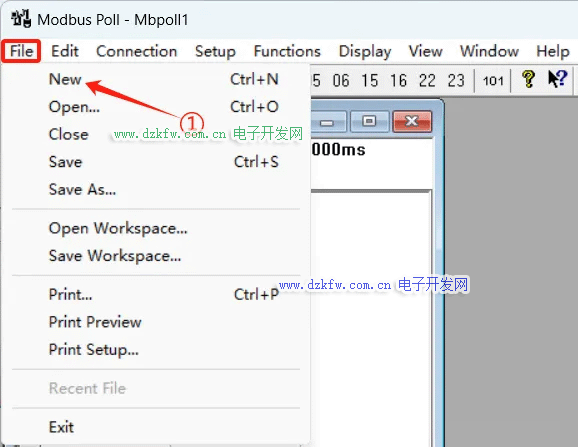Open the Display menu
The image size is (578, 447).
[x=365, y=51]
